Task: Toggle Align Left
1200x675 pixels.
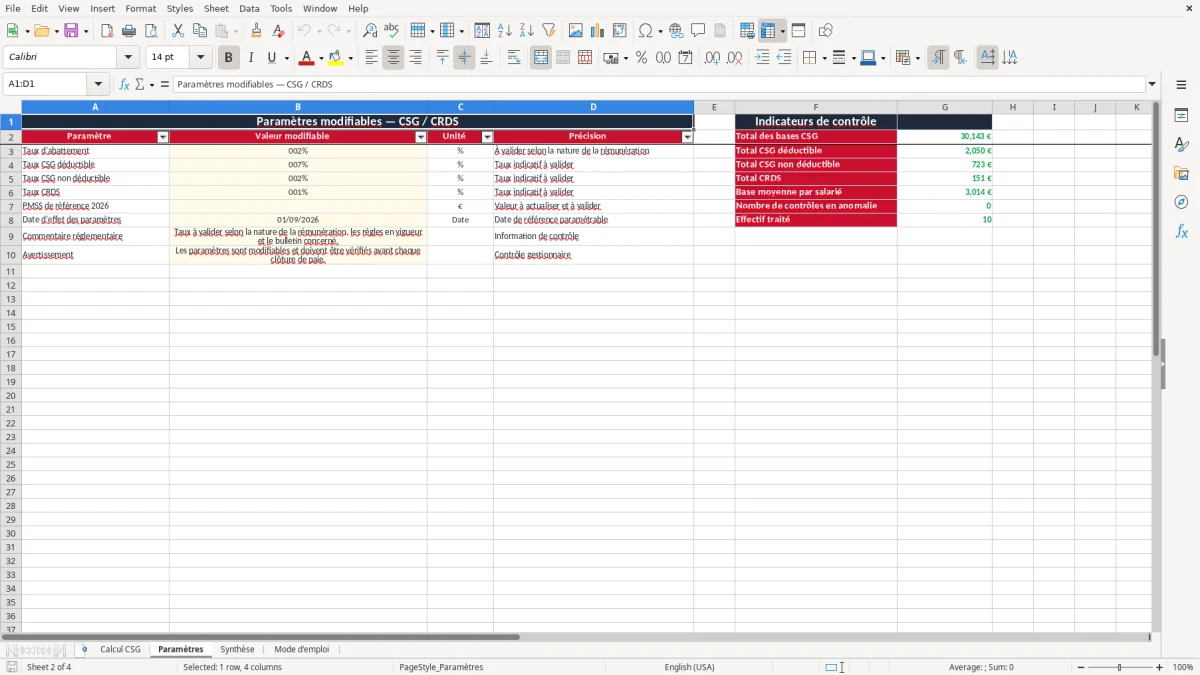Action: point(371,58)
